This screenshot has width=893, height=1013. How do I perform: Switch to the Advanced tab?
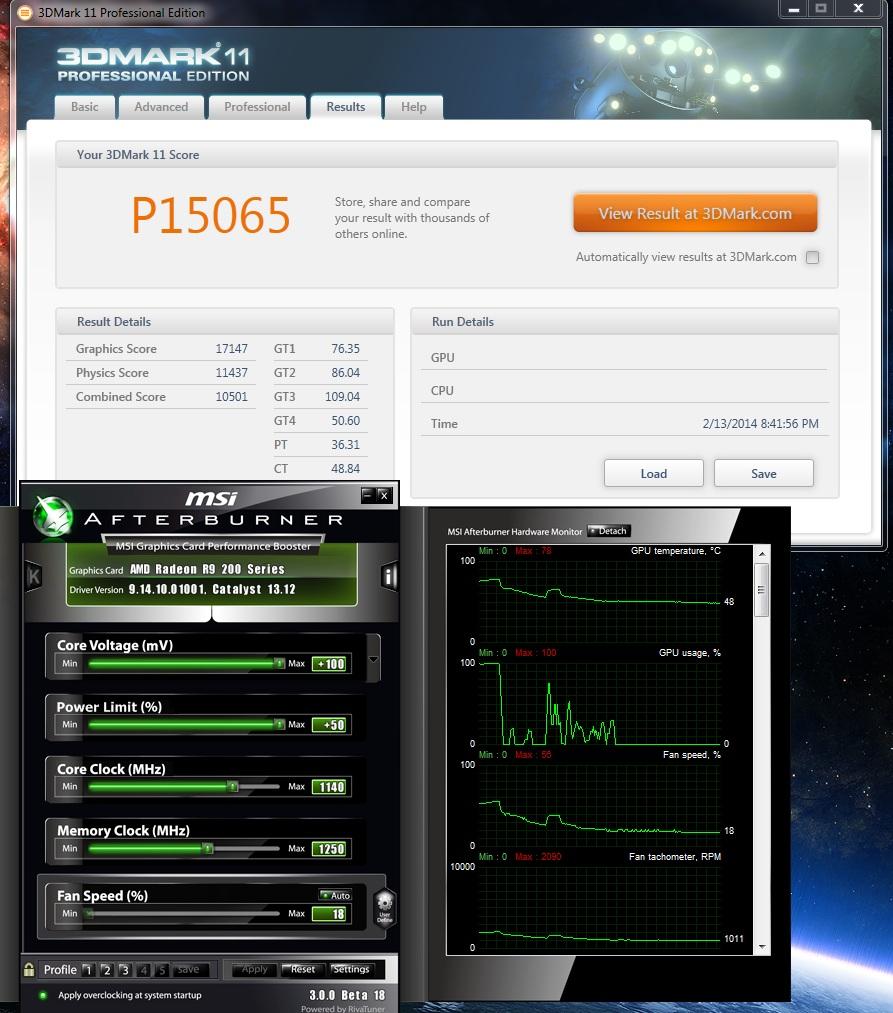point(161,107)
